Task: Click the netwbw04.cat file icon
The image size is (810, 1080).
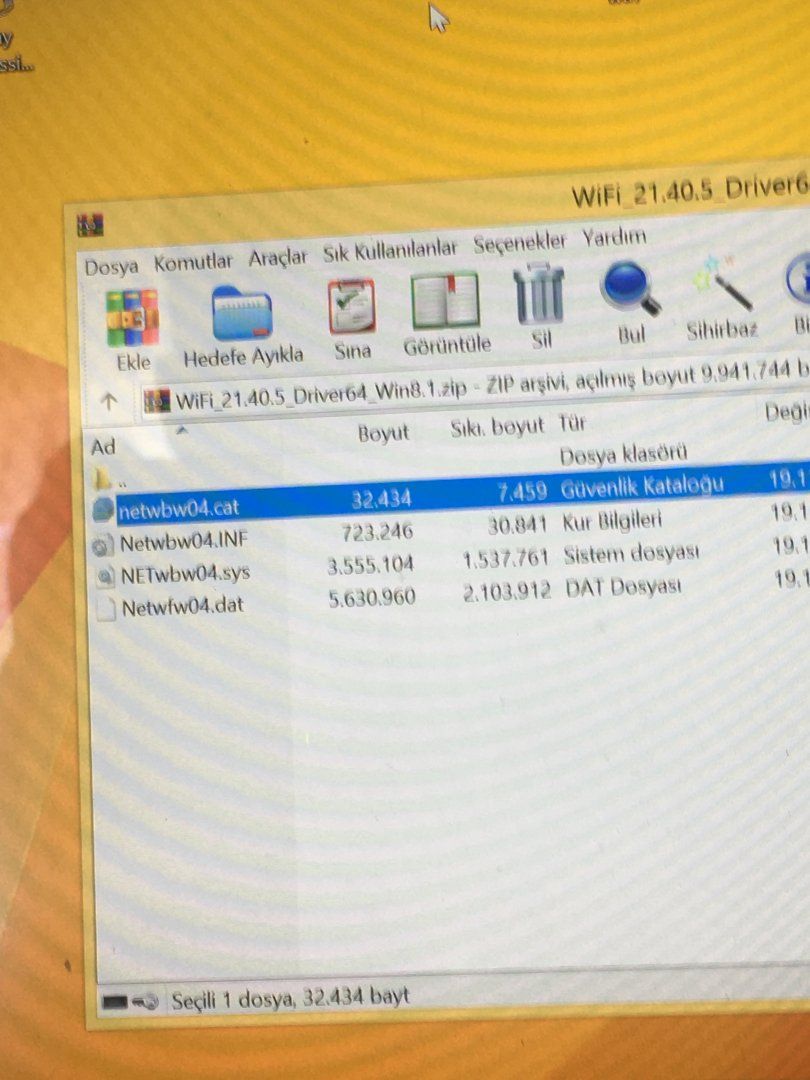Action: [x=103, y=510]
